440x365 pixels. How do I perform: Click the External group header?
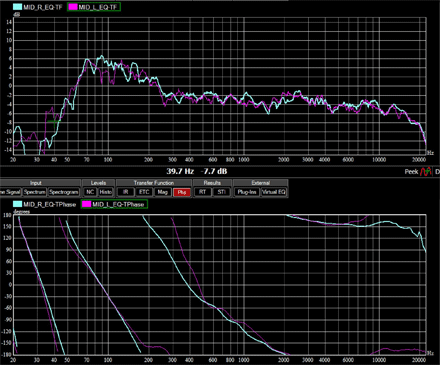[261, 183]
